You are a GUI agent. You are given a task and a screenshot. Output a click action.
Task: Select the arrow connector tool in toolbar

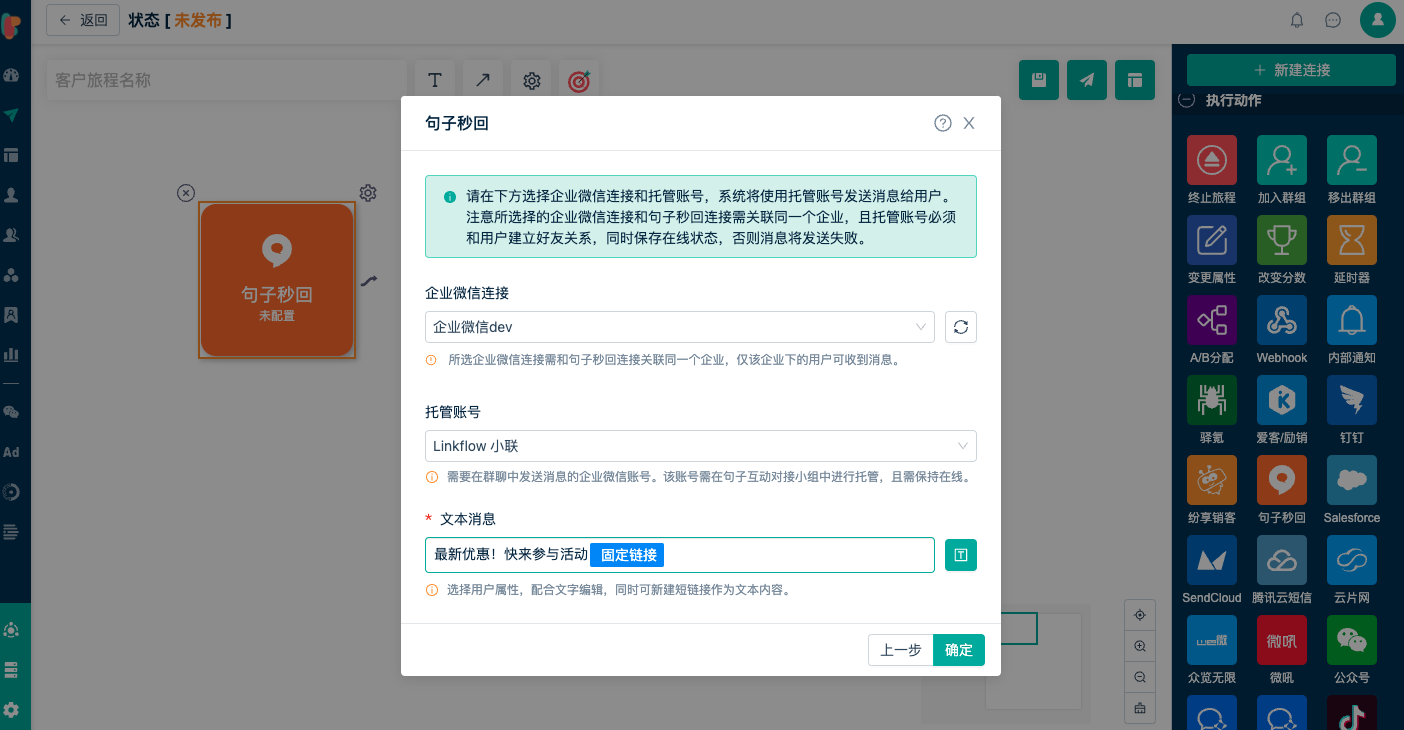point(483,81)
